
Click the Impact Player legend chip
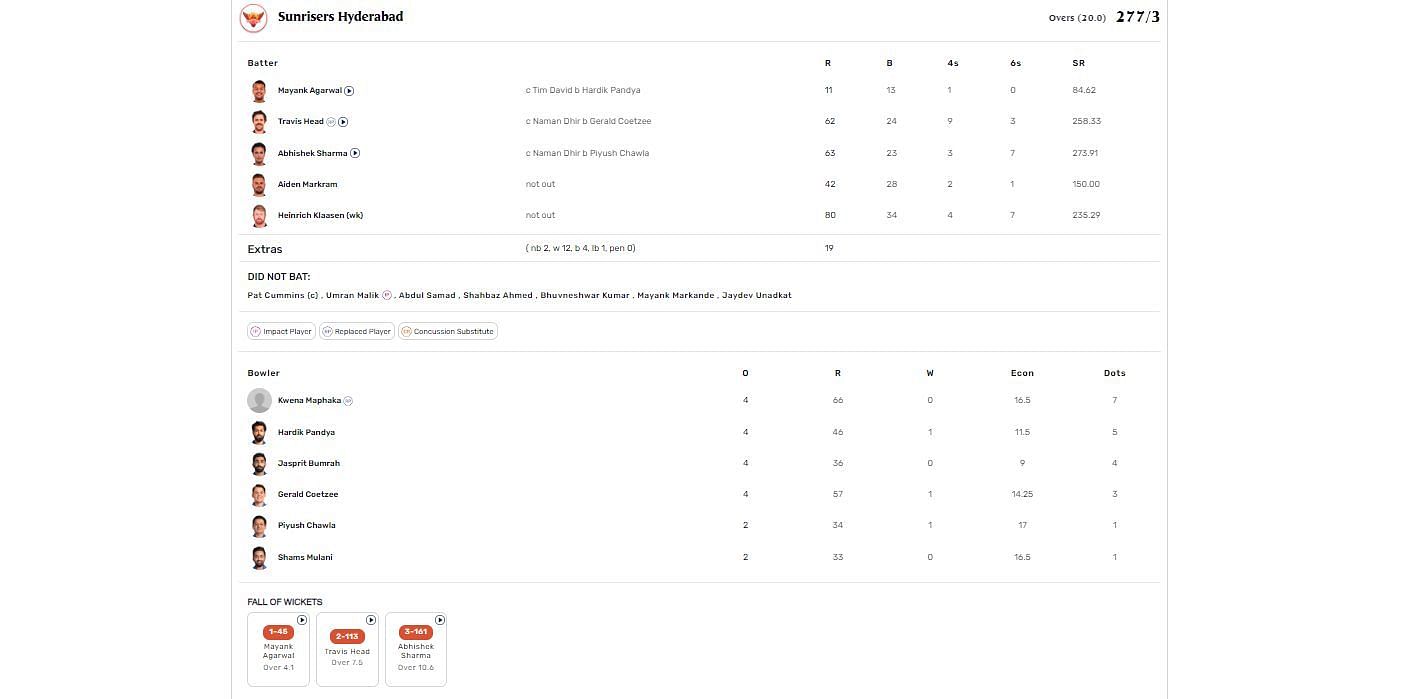281,331
